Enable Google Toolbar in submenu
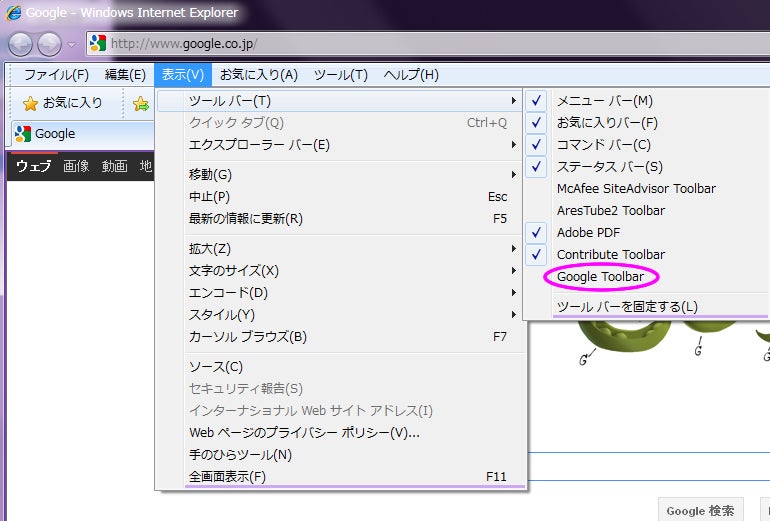Screen dimensions: 770x521 tap(647, 276)
